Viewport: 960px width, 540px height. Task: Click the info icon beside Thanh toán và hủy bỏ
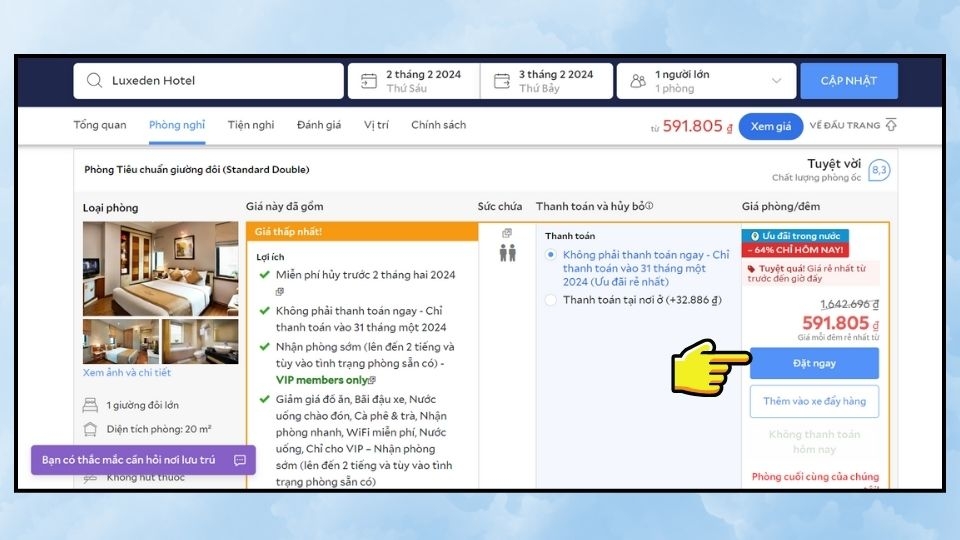pos(650,206)
